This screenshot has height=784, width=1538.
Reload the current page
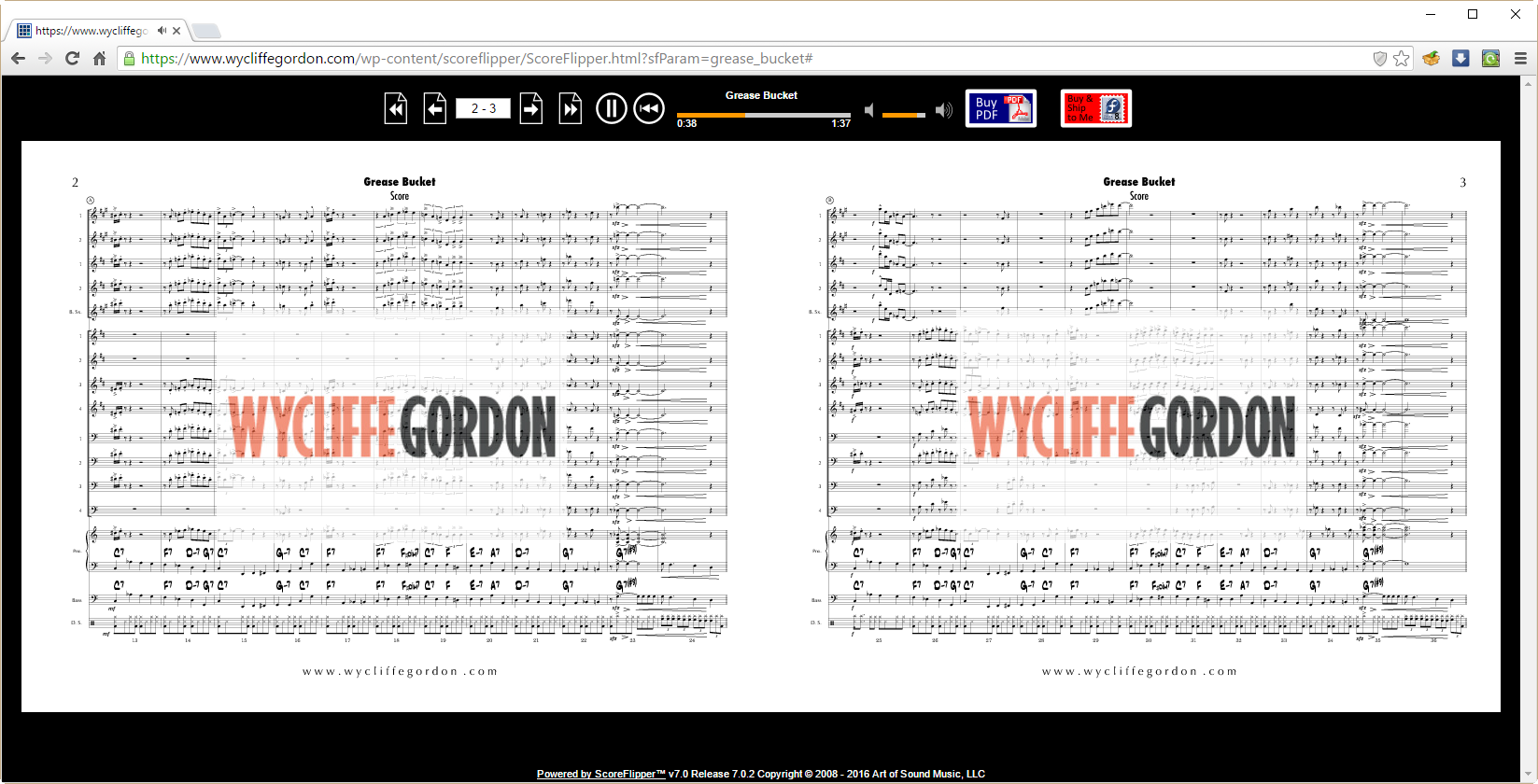click(x=72, y=58)
